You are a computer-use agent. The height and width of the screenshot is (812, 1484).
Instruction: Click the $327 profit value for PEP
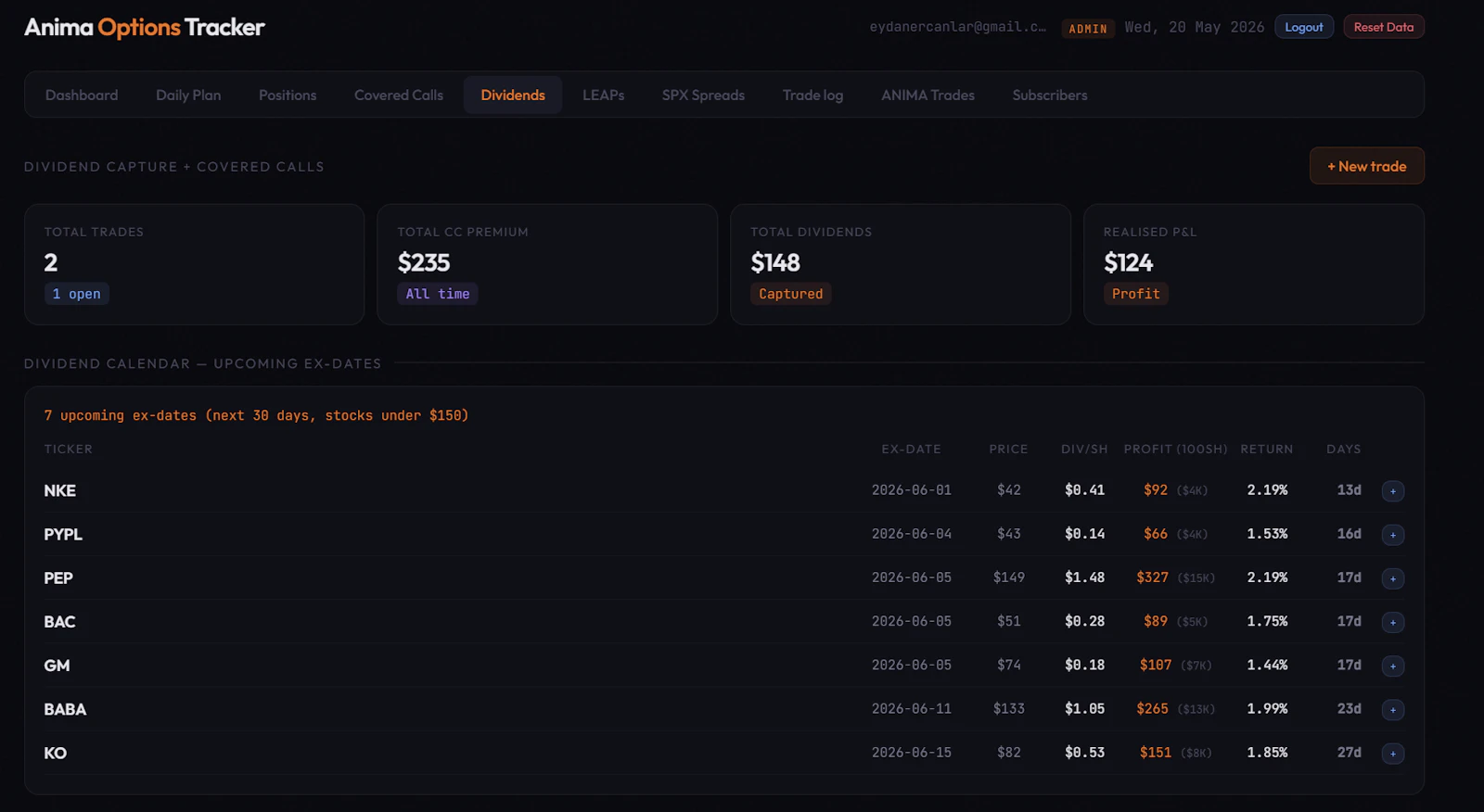1153,577
